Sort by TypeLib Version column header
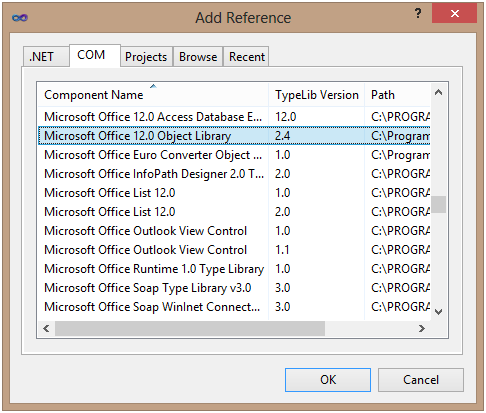Image resolution: width=486 pixels, height=413 pixels. 316,95
